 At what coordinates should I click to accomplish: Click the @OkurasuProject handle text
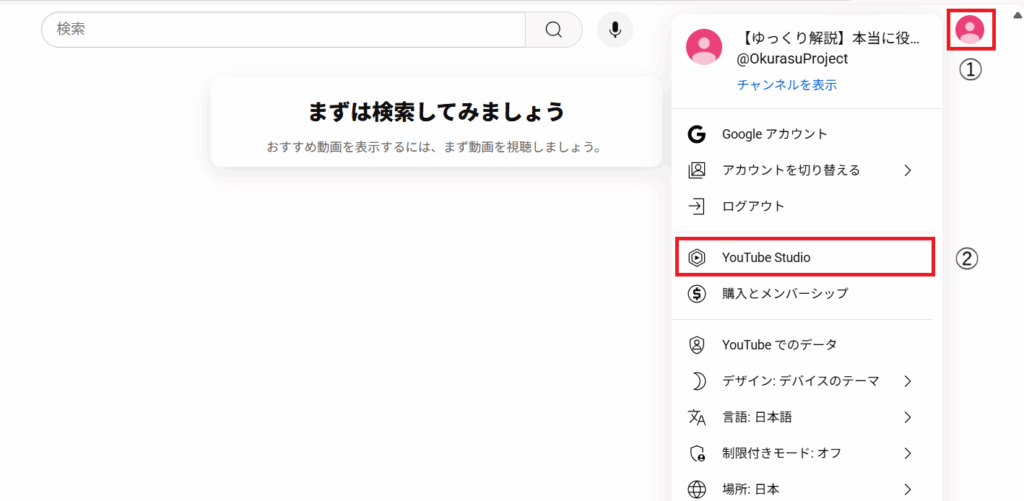point(792,59)
